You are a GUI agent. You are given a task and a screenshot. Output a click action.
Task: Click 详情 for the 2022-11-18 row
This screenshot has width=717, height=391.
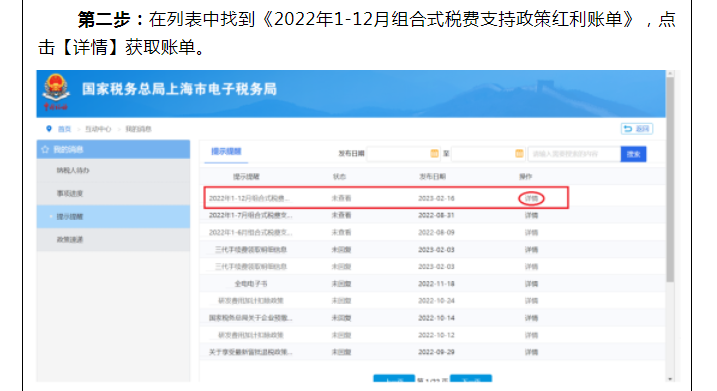531,284
